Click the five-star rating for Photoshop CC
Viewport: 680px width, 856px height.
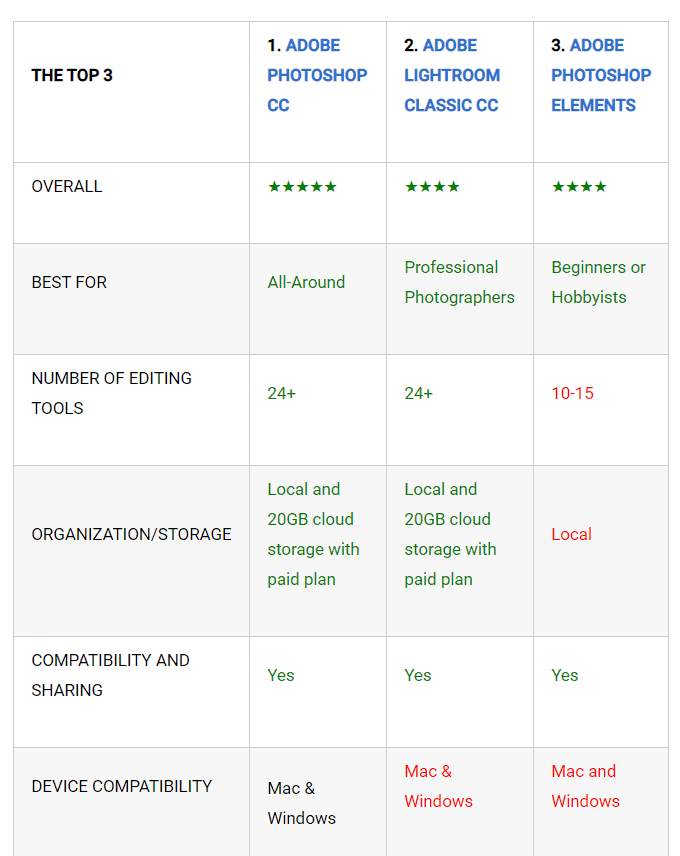[302, 187]
